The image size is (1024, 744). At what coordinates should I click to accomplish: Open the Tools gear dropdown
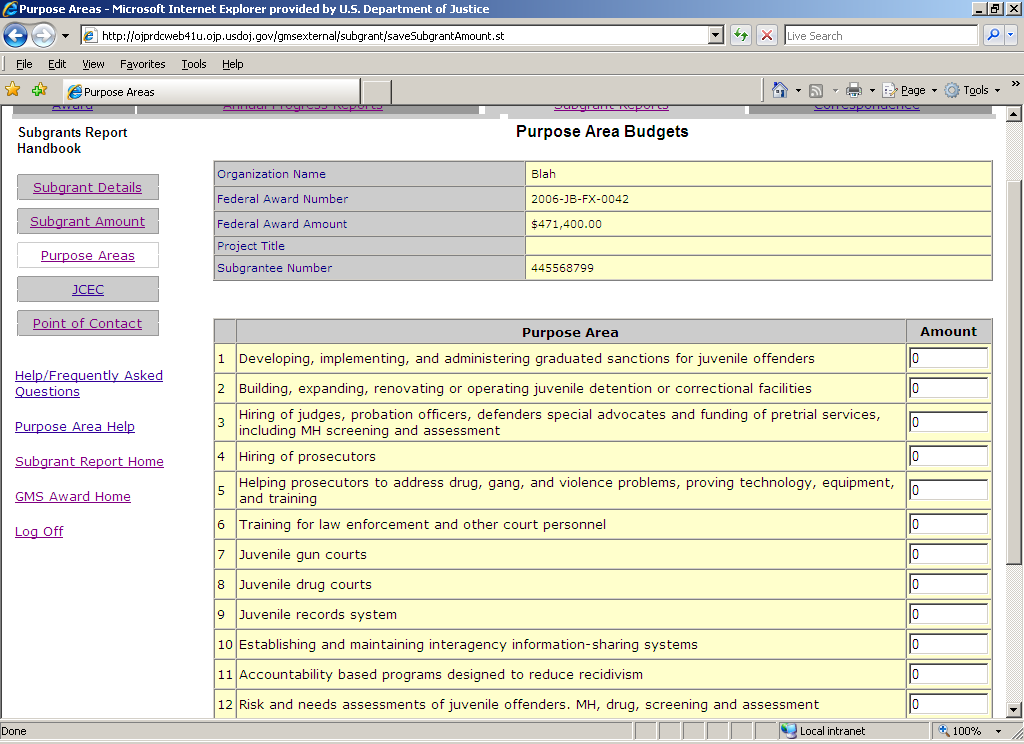pyautogui.click(x=966, y=90)
